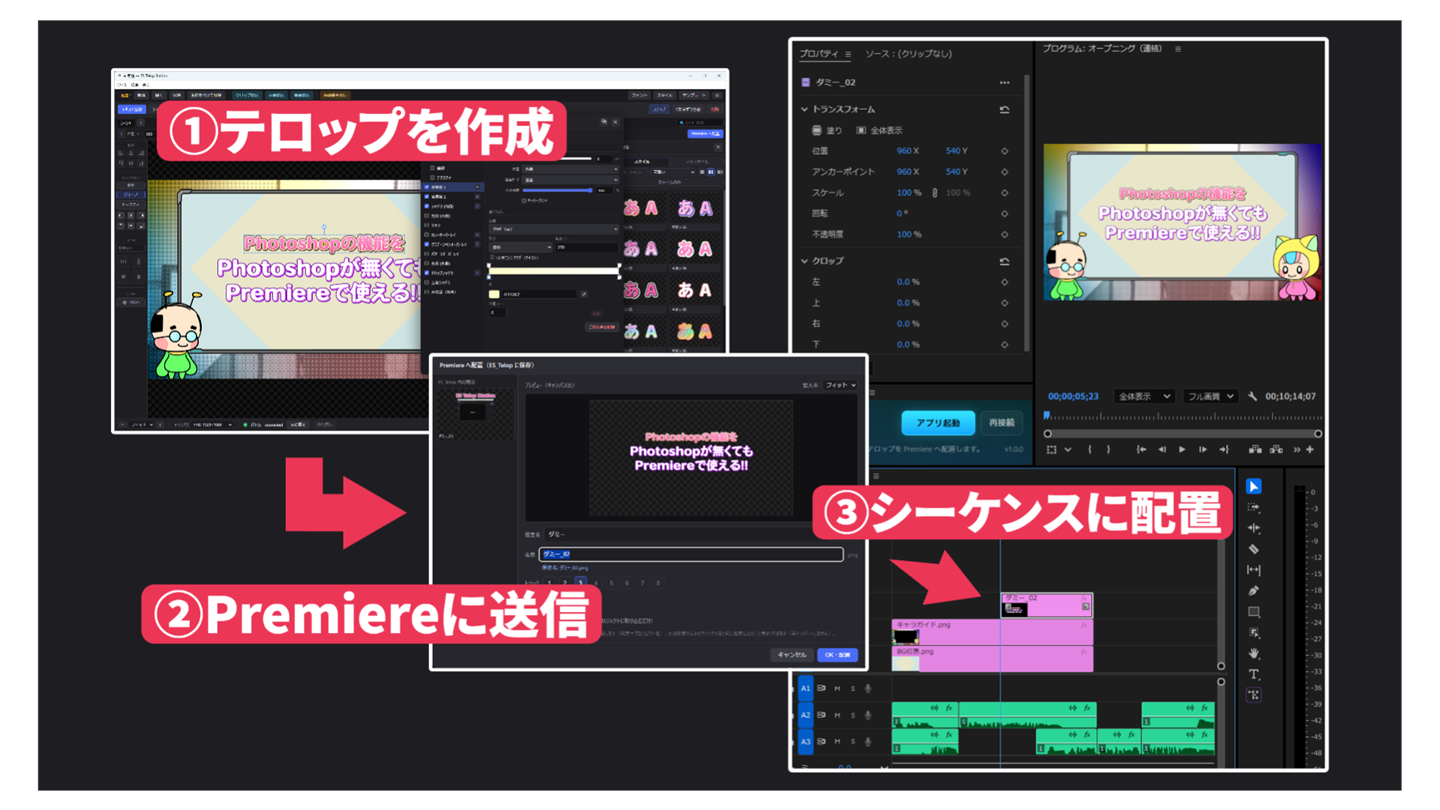The width and height of the screenshot is (1440, 810).
Task: Select track number 4 in dialog
Action: tap(596, 583)
